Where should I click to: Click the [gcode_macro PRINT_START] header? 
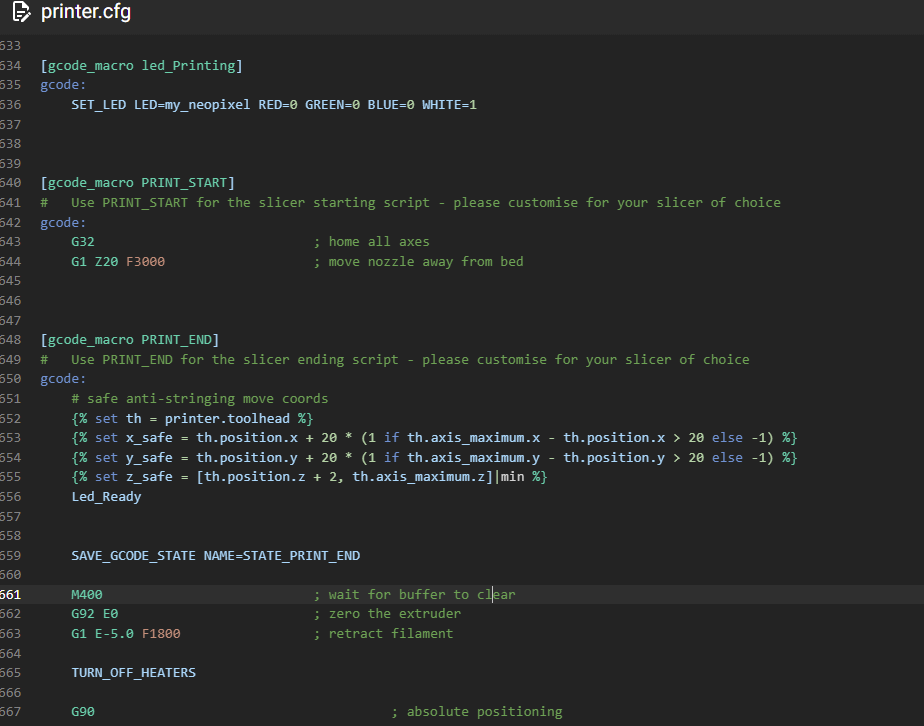click(137, 183)
